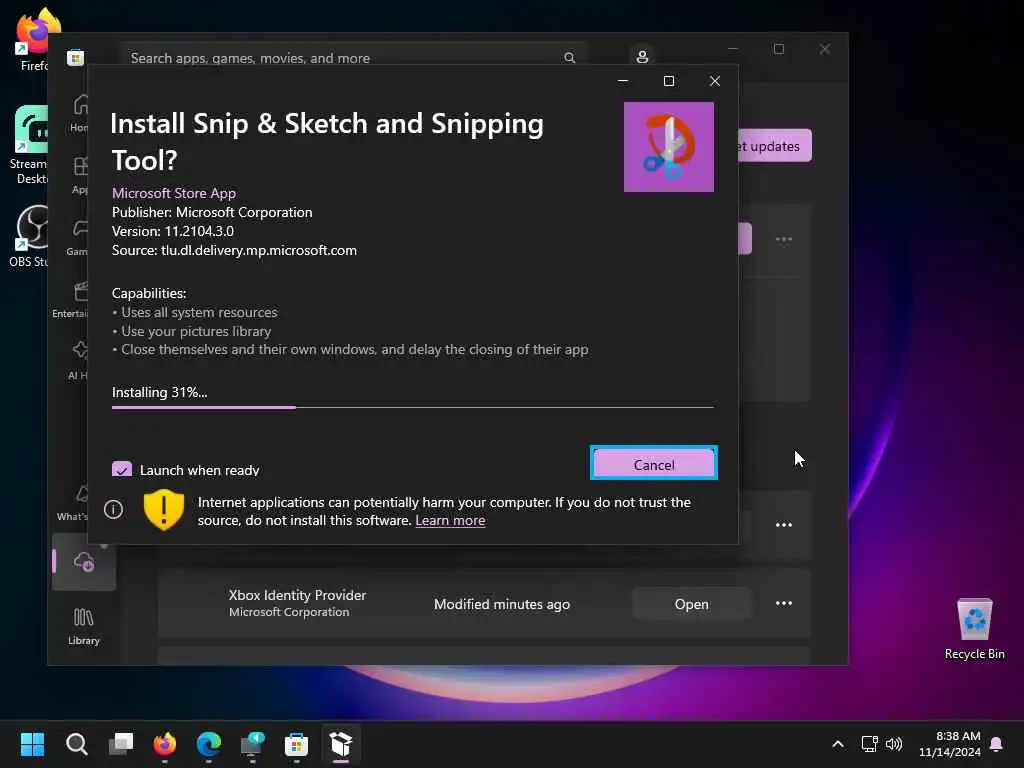Click the installing progress bar
The image size is (1024, 768).
point(413,407)
